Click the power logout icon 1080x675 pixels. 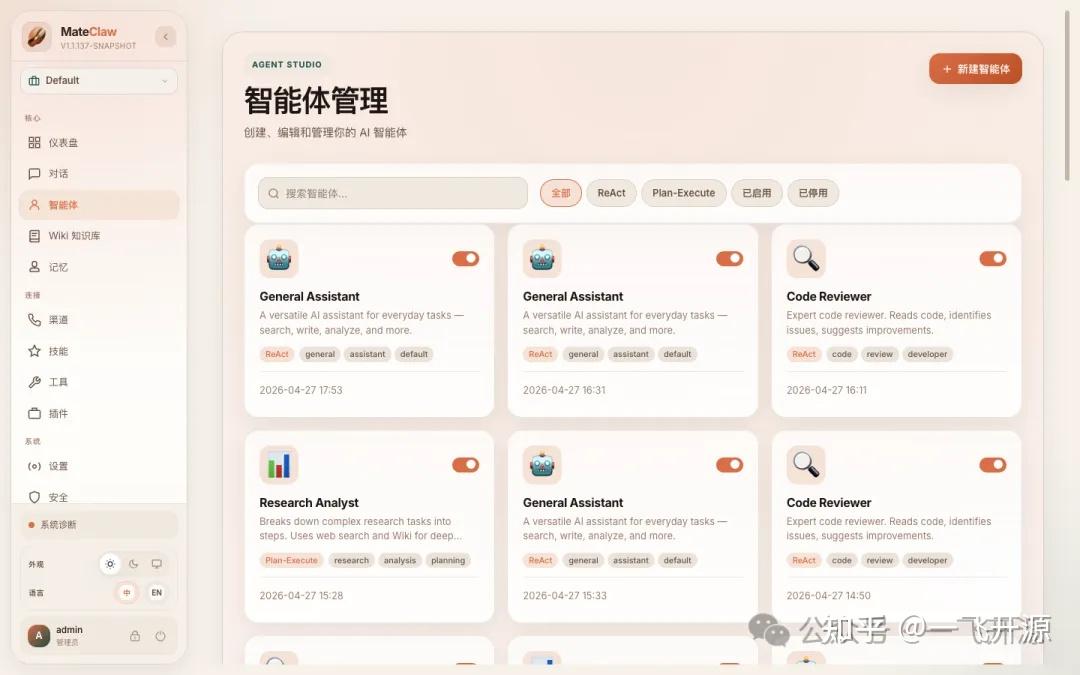pos(160,636)
